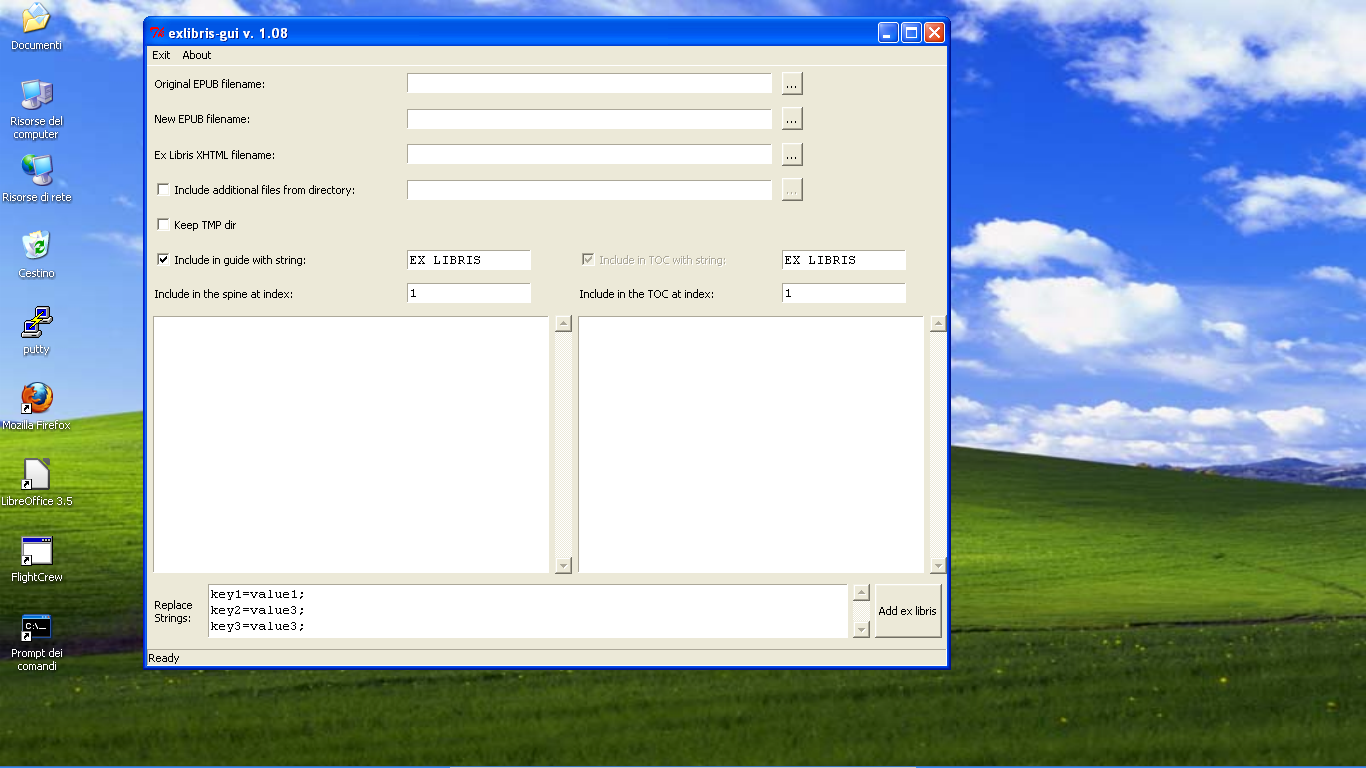The height and width of the screenshot is (768, 1366).
Task: Click the right pane scrollbar down arrow
Action: coord(938,566)
